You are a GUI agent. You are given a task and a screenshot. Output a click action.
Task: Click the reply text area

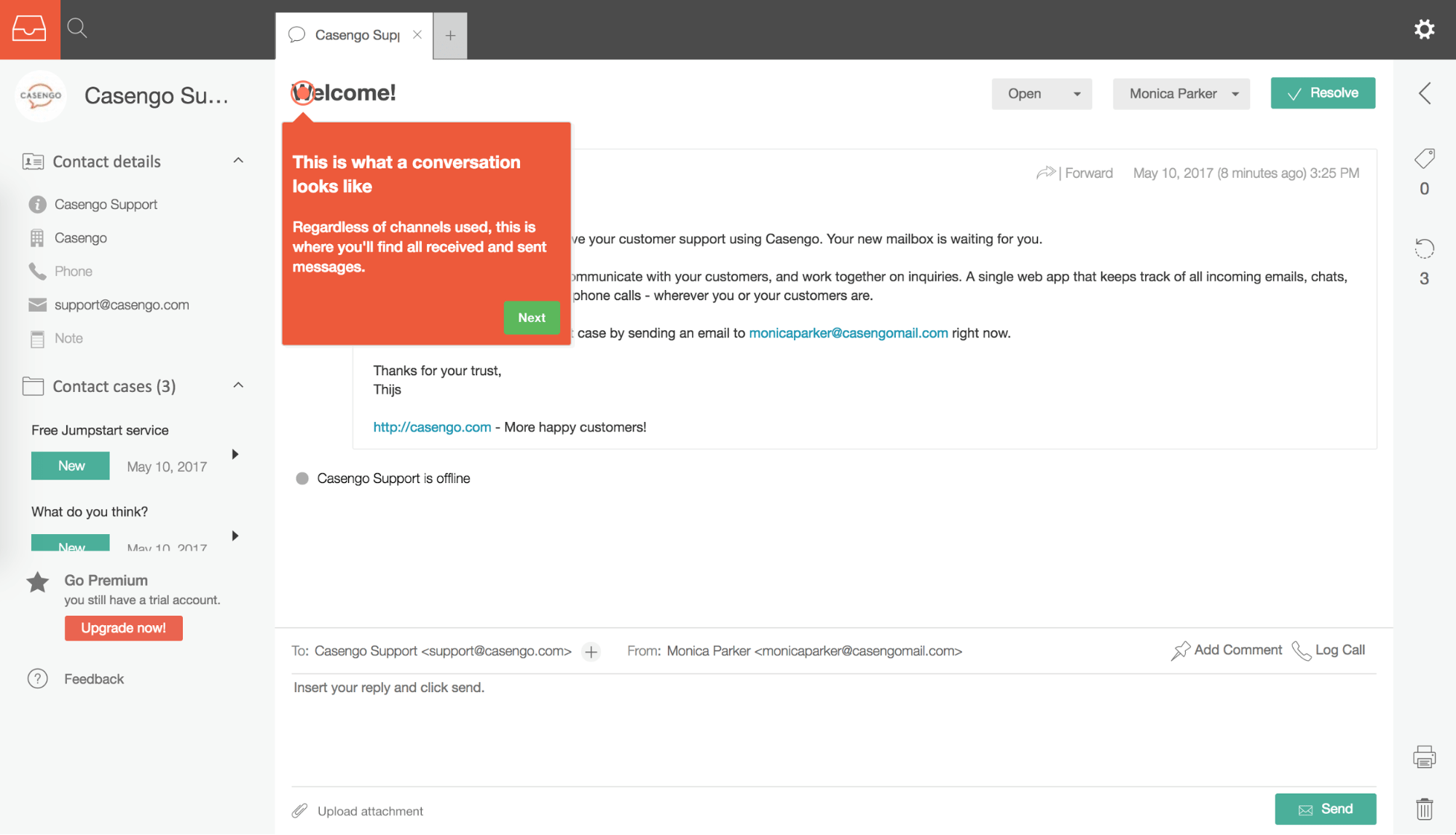(833, 729)
